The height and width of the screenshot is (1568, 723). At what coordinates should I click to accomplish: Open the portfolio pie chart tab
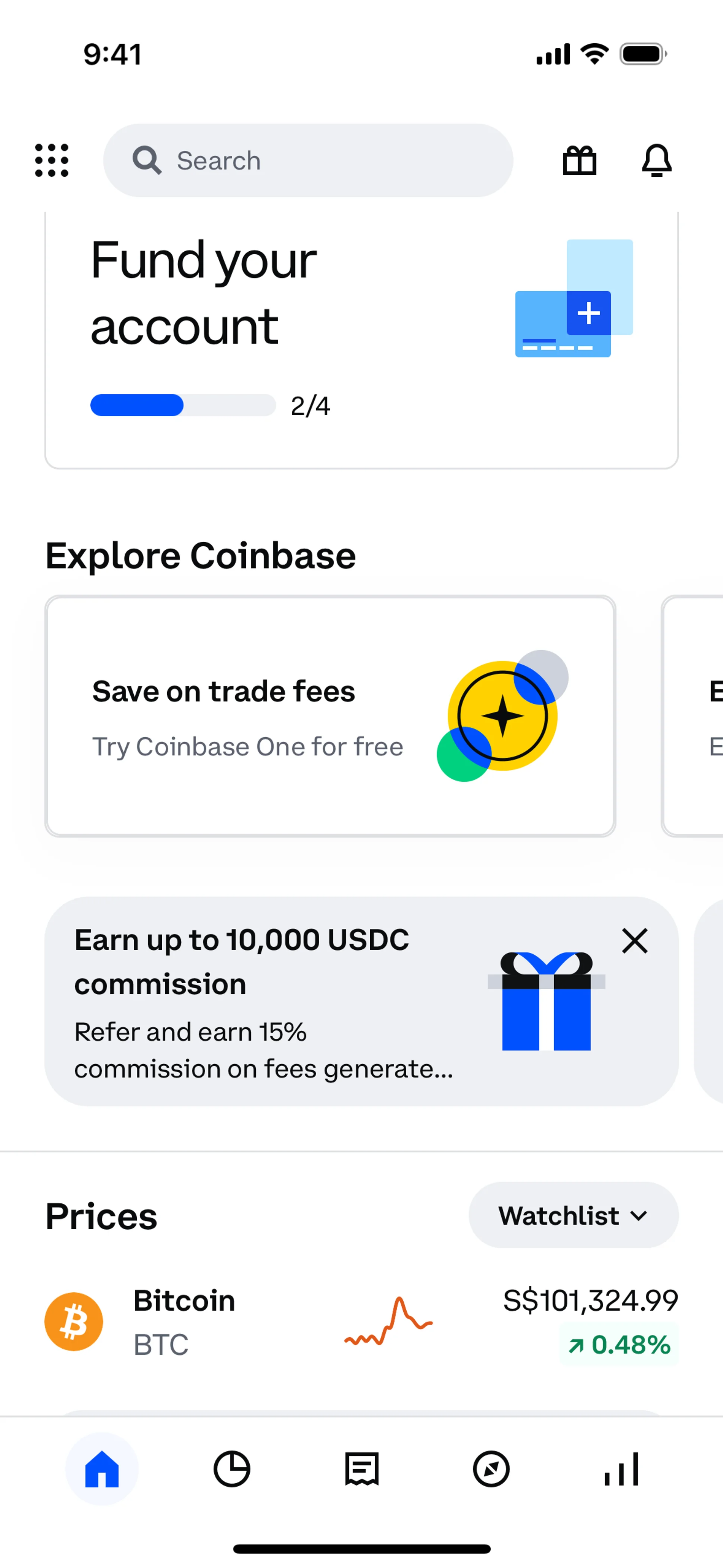tap(232, 1469)
